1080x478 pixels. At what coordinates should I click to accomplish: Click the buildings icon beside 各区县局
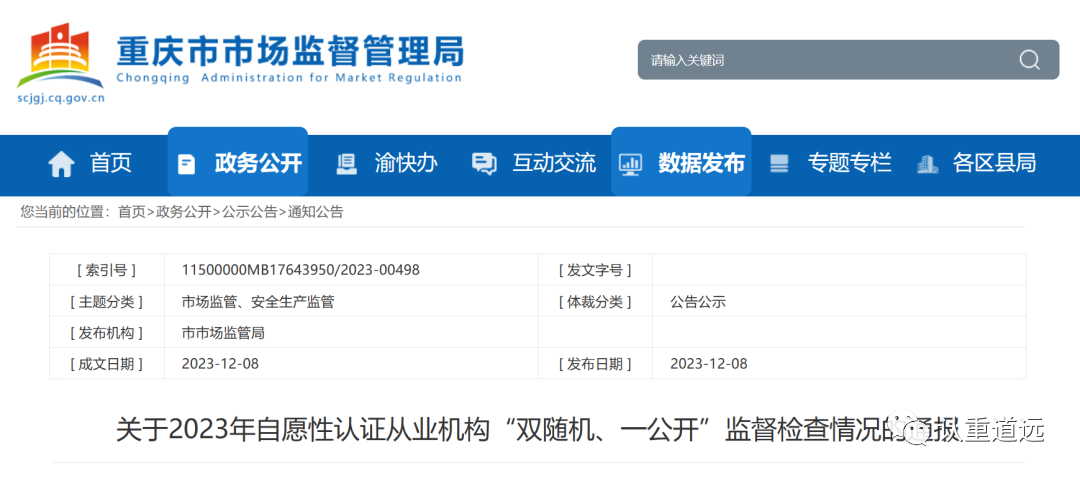[x=927, y=164]
